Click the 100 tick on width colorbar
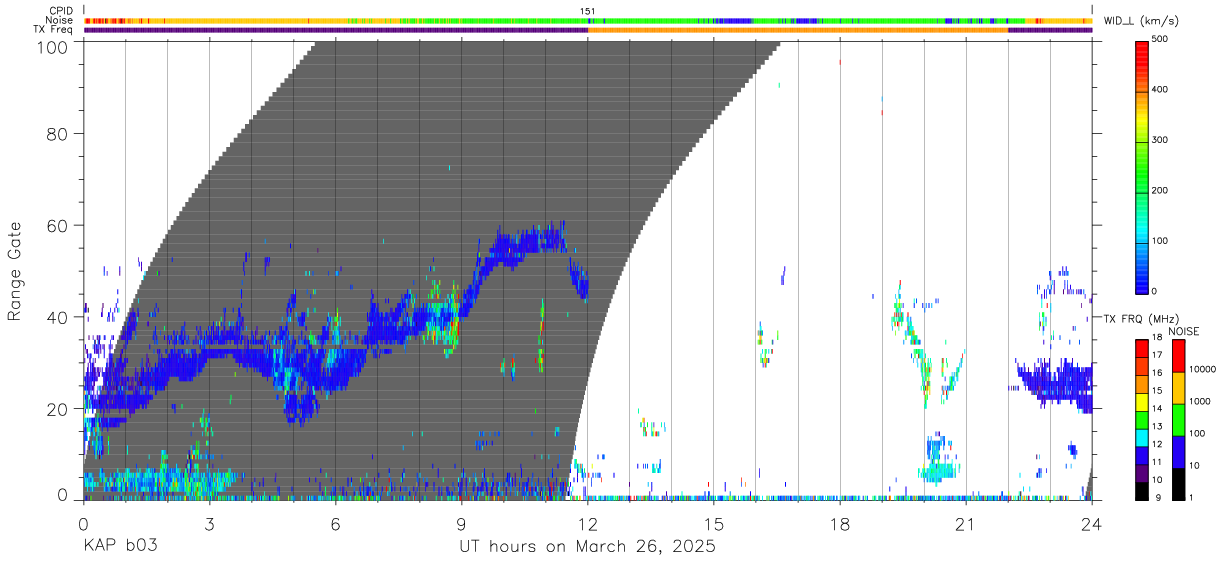This screenshot has width=1228, height=567. pyautogui.click(x=1160, y=240)
